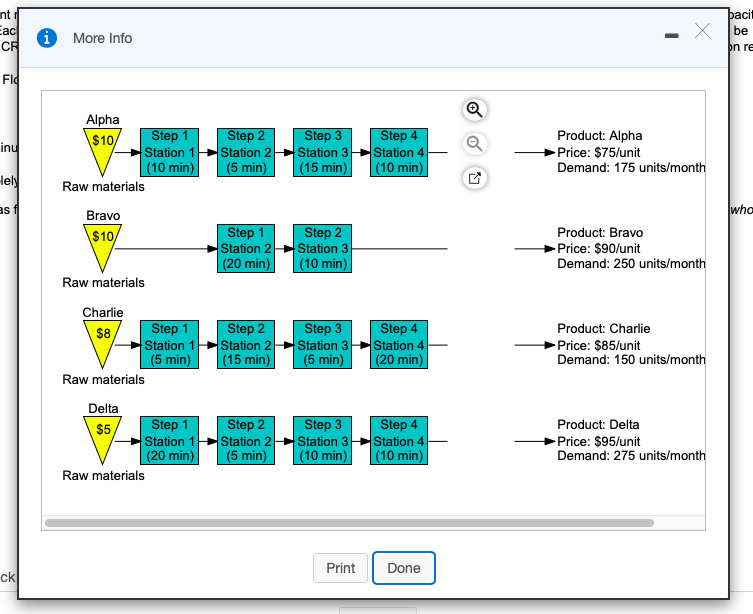Select Charlie Step 2 Station 2 box
Screen dimensions: 753x614
tap(246, 345)
